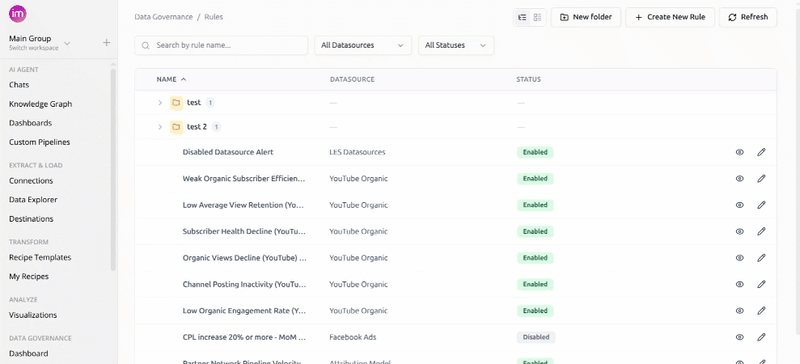The image size is (800, 364).
Task: Click Create New Rule button
Action: pyautogui.click(x=670, y=17)
